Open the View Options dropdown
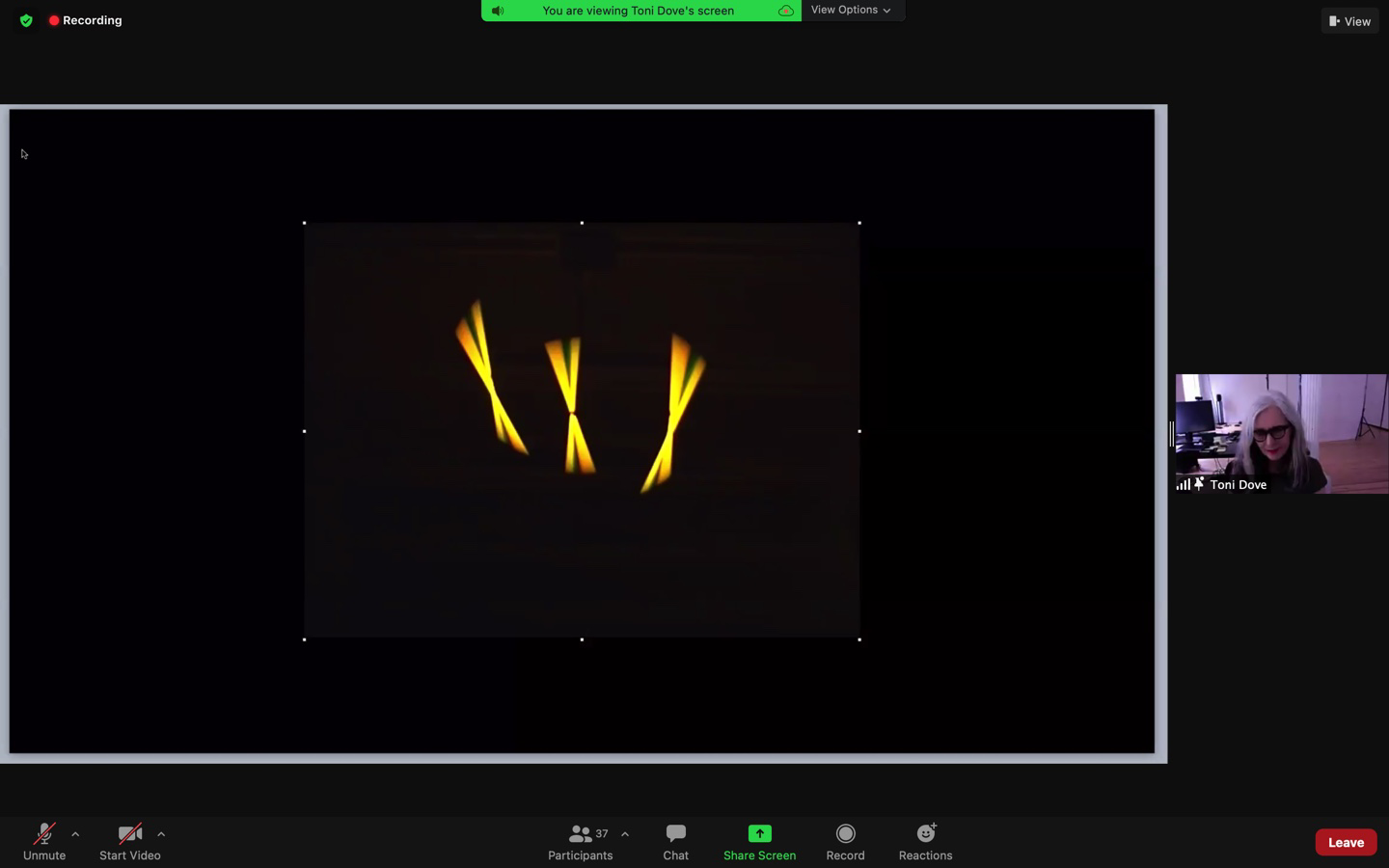Image resolution: width=1389 pixels, height=868 pixels. pyautogui.click(x=851, y=10)
